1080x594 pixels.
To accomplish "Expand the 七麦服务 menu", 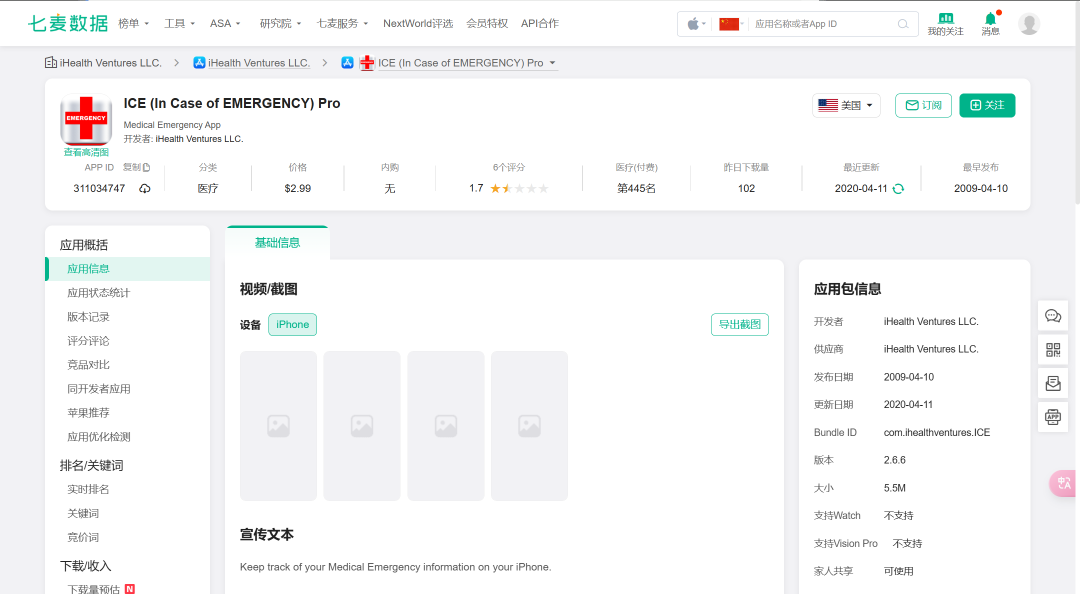I will (x=342, y=23).
